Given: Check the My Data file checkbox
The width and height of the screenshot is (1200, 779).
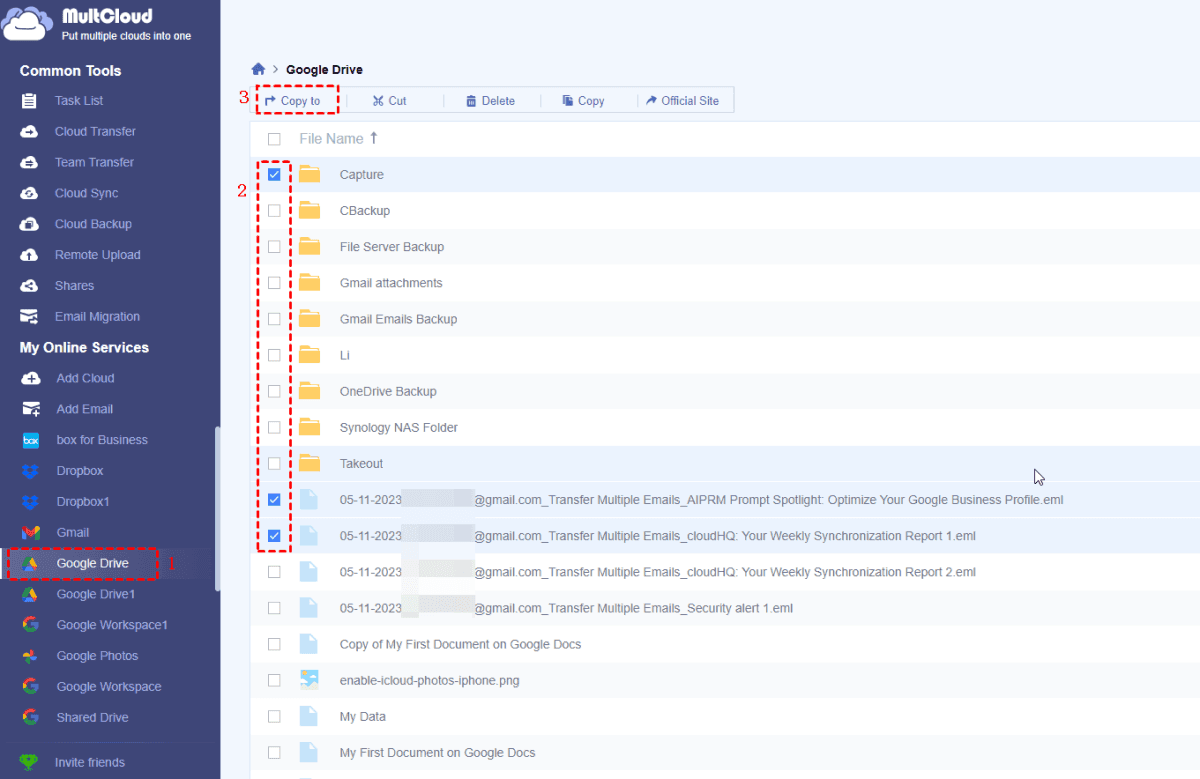Looking at the screenshot, I should (274, 716).
